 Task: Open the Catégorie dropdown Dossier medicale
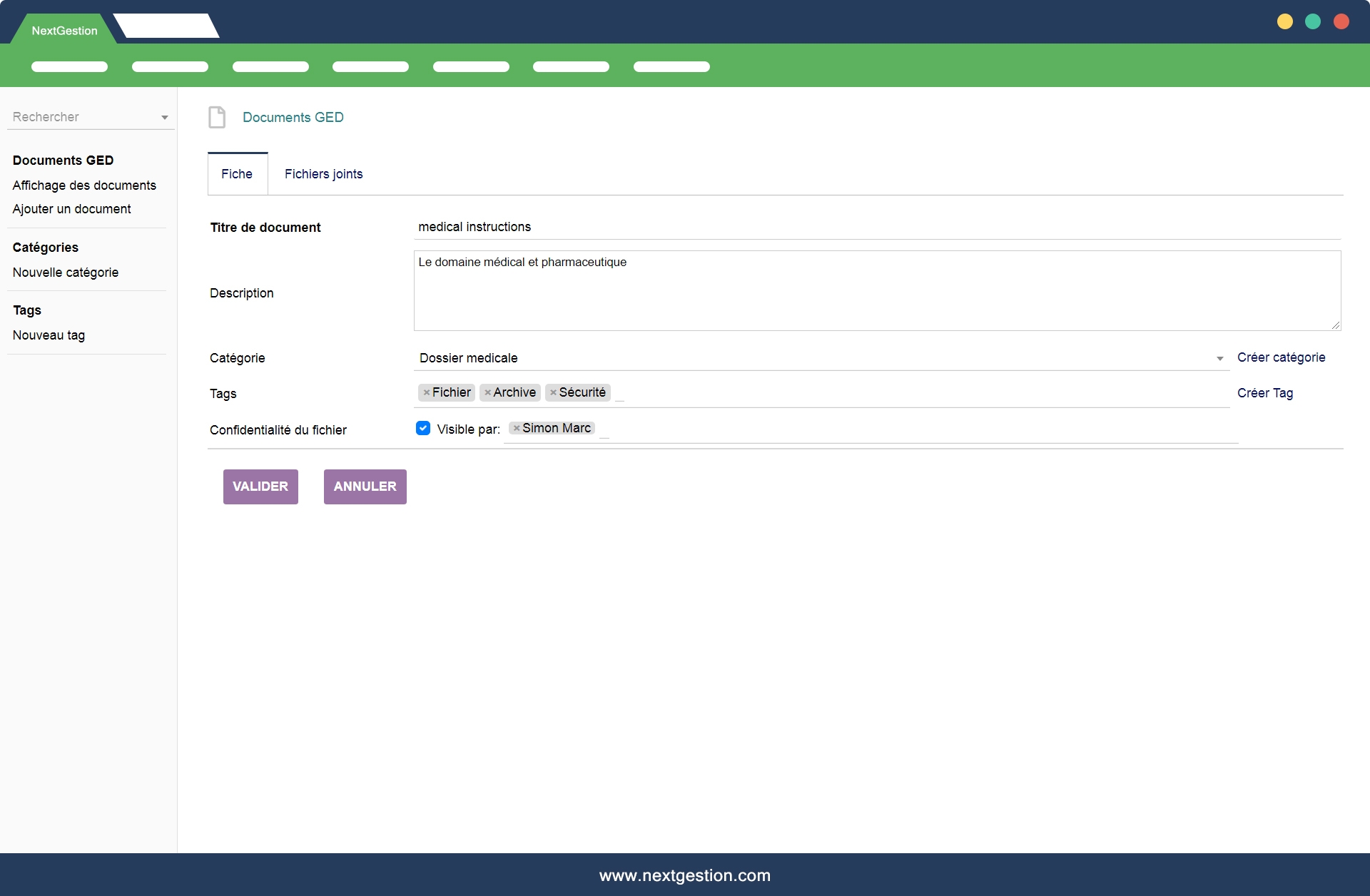(821, 358)
